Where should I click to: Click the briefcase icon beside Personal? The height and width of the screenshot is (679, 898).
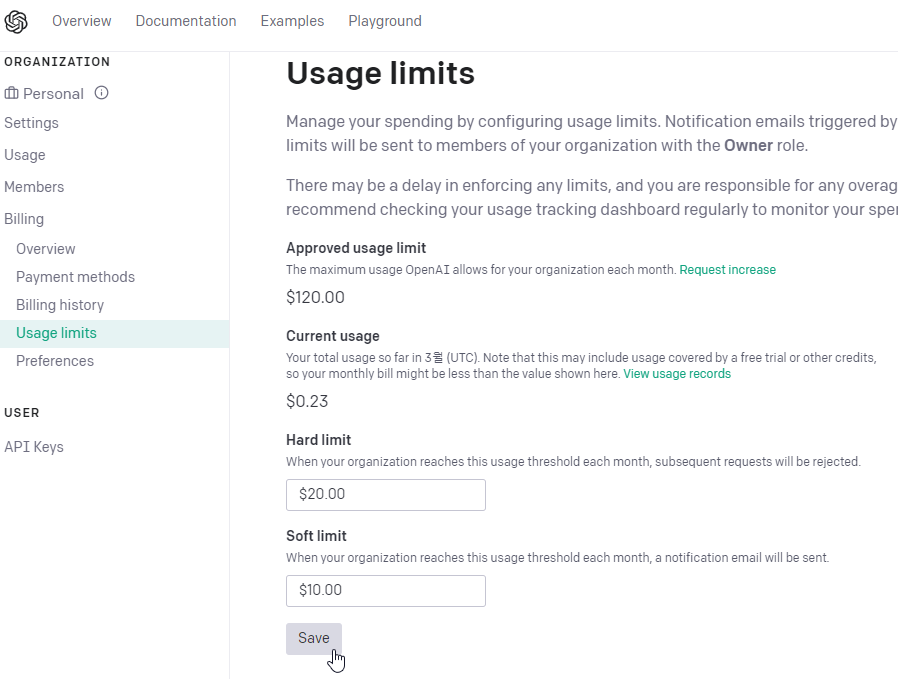coord(11,93)
